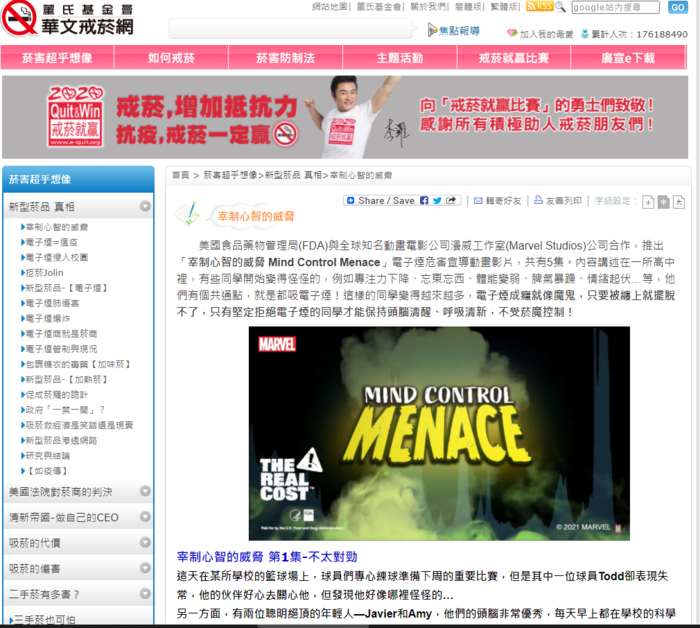Open 戒菸就贏比賽 navigation tab
700x628 pixels.
(x=514, y=58)
